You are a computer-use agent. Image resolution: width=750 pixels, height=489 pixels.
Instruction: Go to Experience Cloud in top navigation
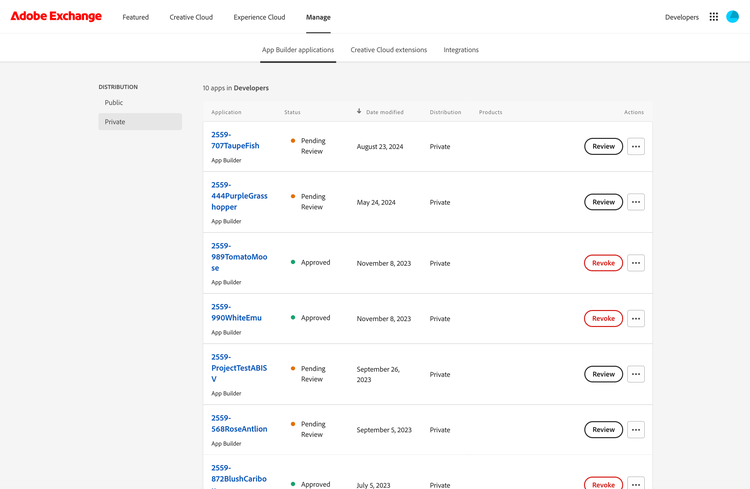click(259, 17)
